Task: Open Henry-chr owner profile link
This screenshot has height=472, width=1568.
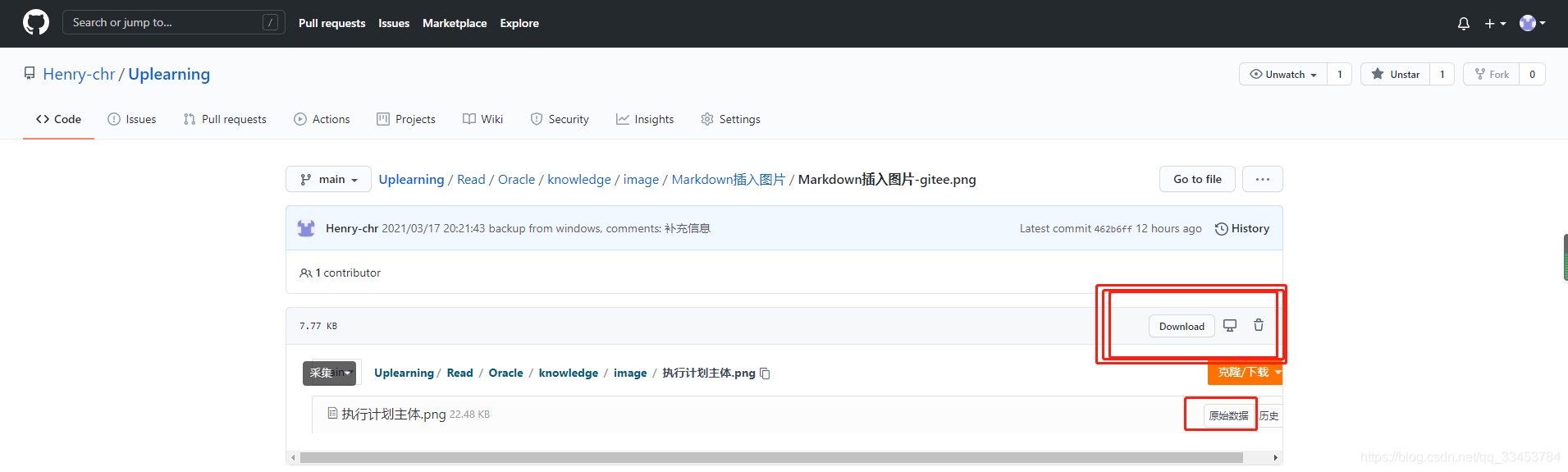Action: click(x=79, y=74)
